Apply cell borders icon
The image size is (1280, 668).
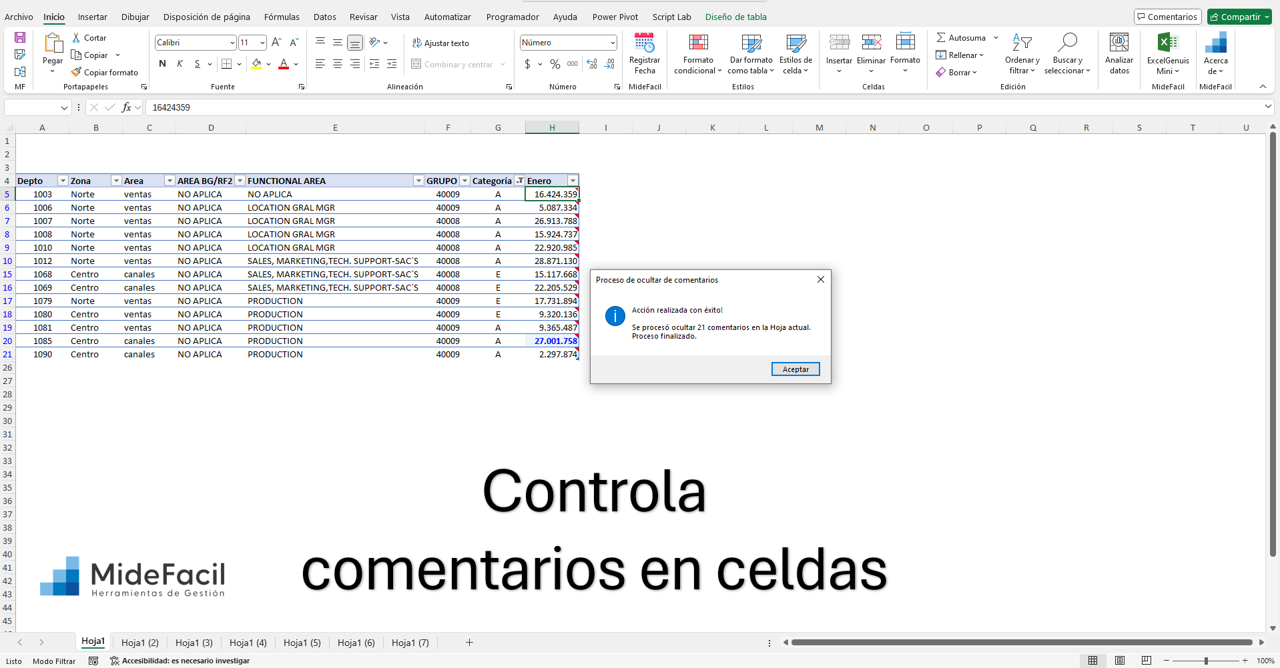coord(227,64)
